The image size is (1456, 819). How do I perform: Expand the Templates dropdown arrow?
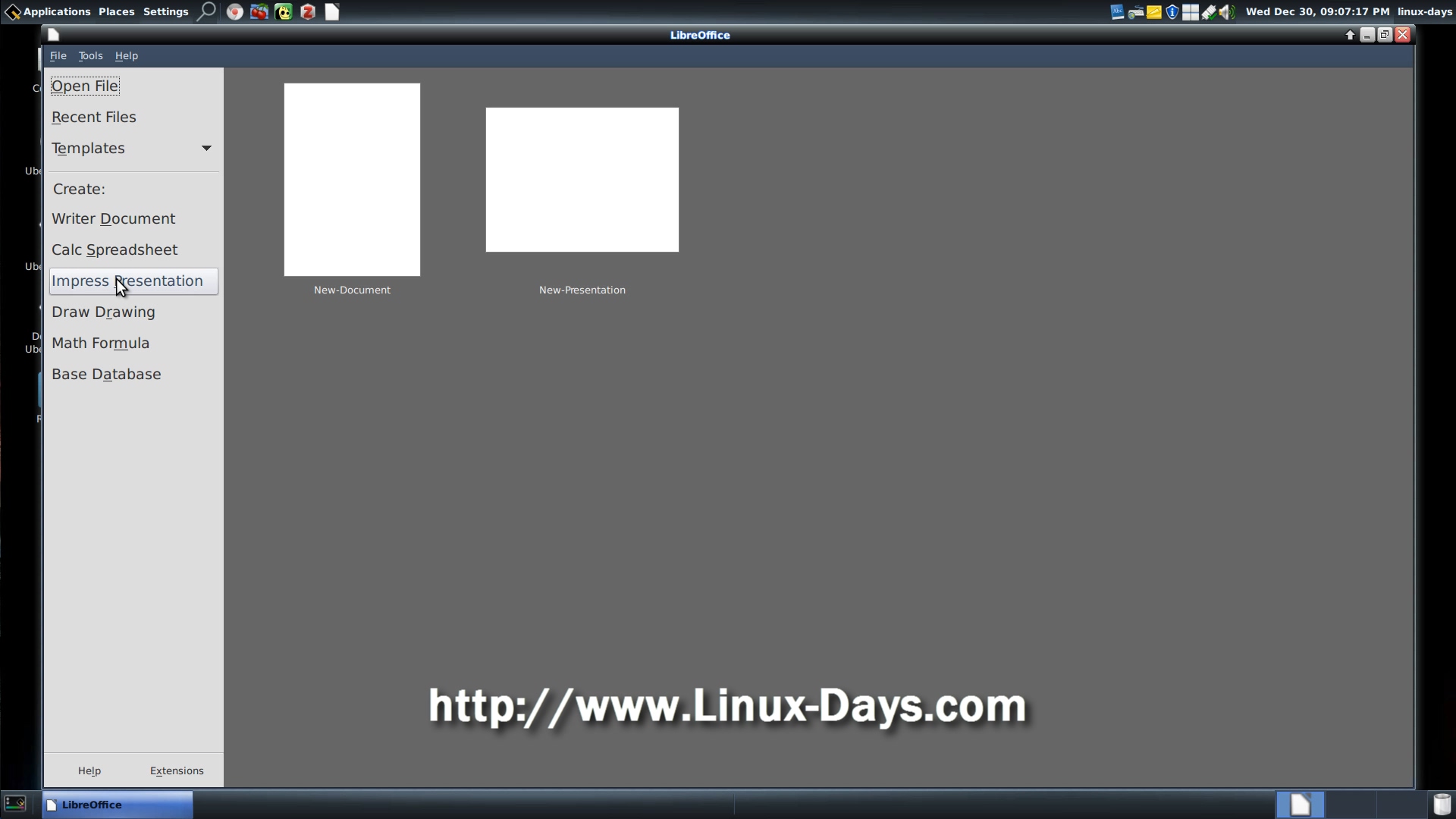click(x=206, y=148)
